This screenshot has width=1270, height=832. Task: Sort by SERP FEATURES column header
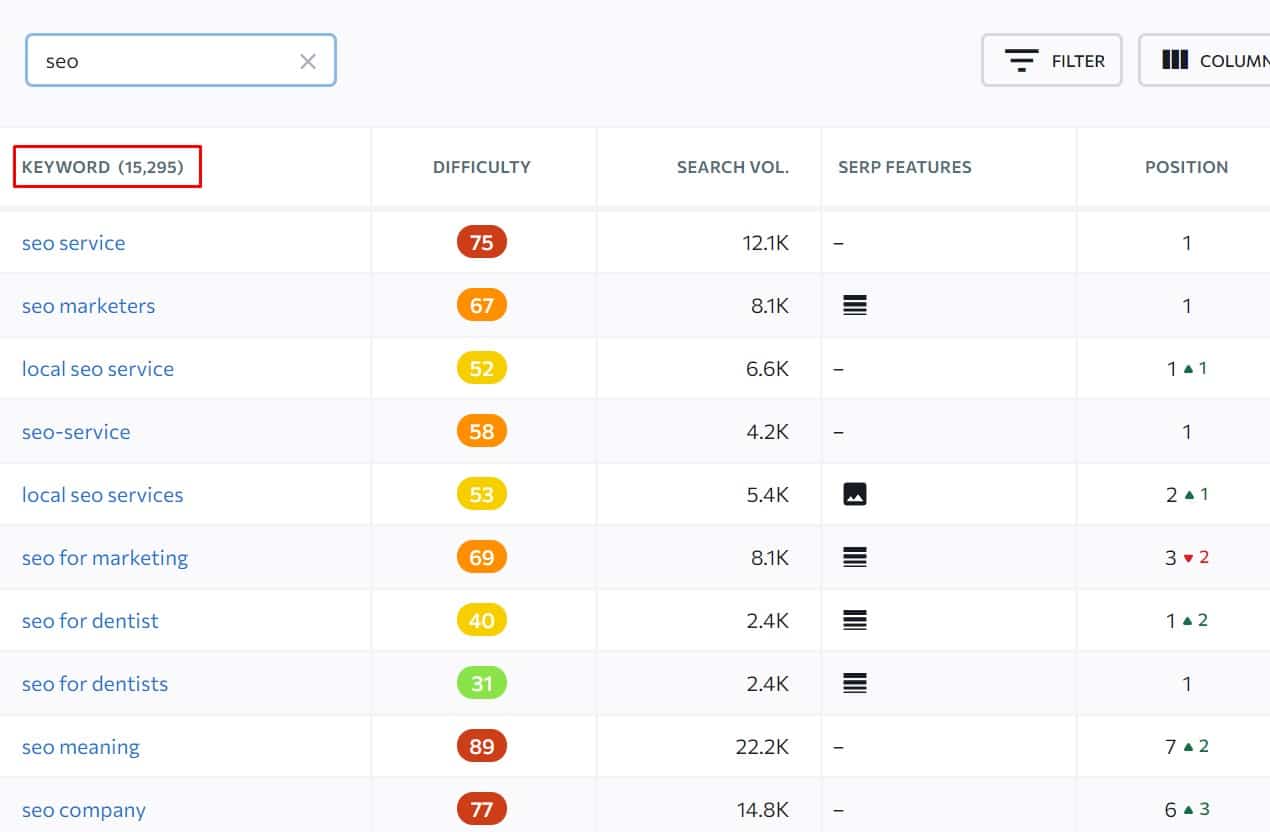[x=905, y=167]
